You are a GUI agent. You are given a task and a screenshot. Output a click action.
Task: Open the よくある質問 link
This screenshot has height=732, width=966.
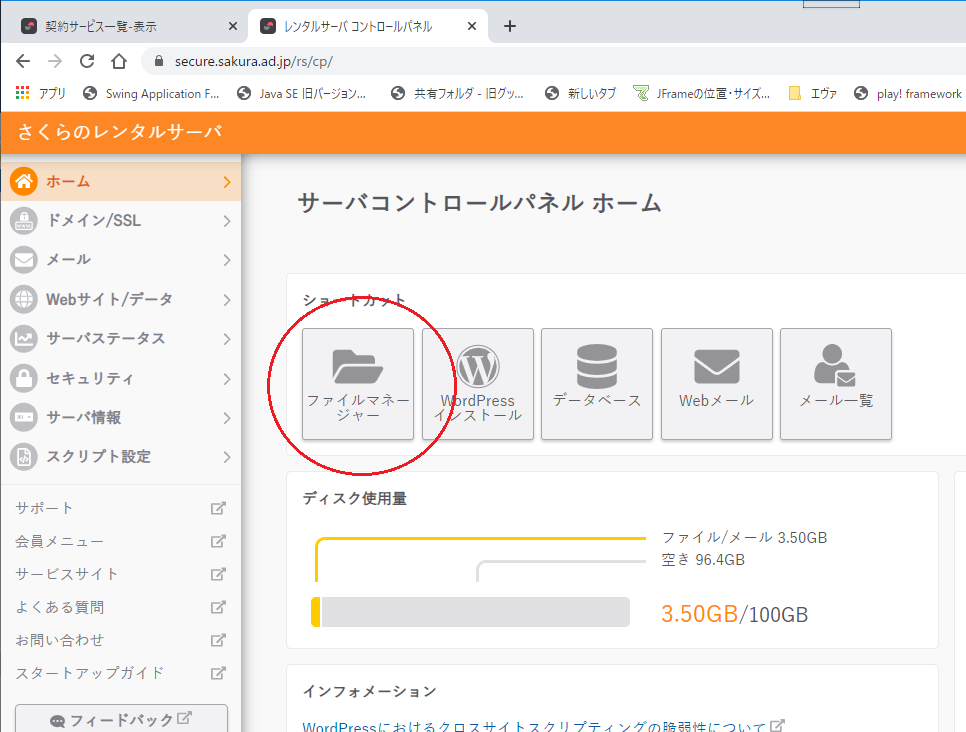[x=60, y=608]
